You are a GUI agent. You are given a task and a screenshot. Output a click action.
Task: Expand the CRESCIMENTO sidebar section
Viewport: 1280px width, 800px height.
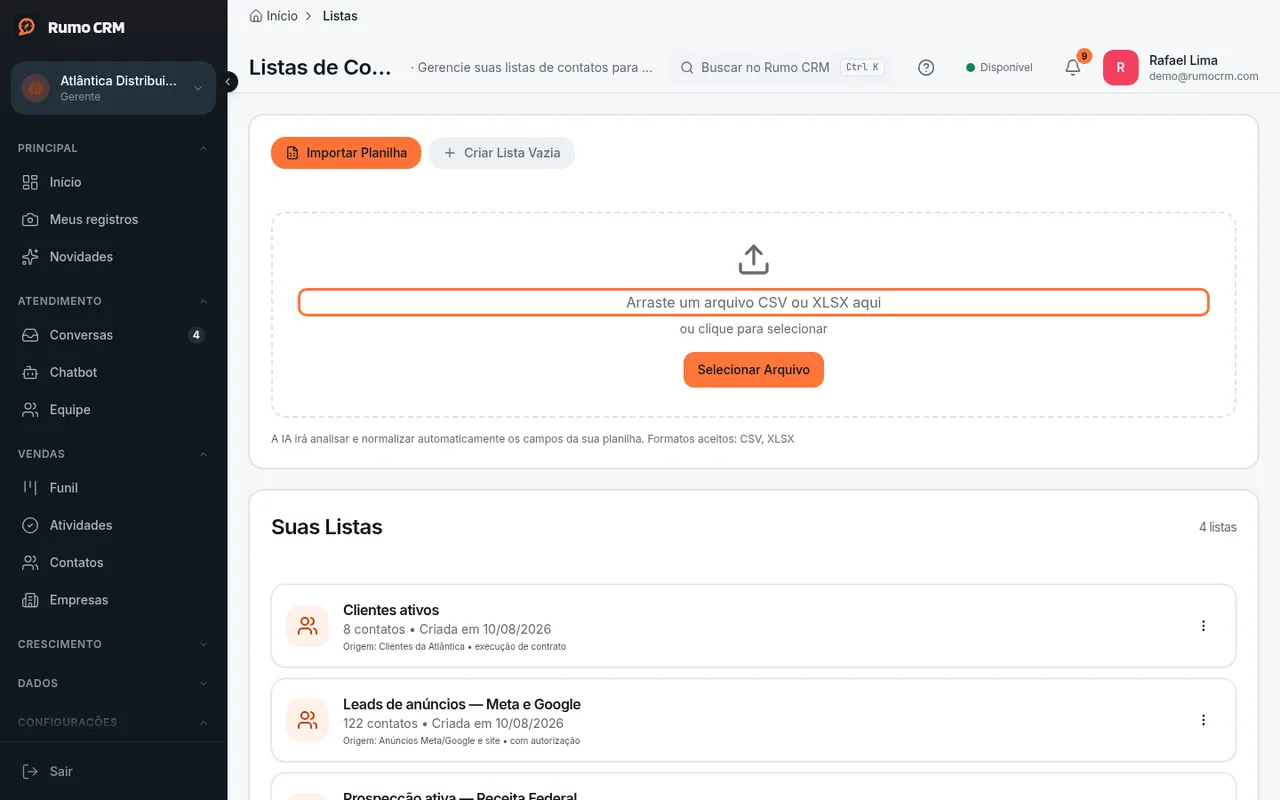(113, 644)
